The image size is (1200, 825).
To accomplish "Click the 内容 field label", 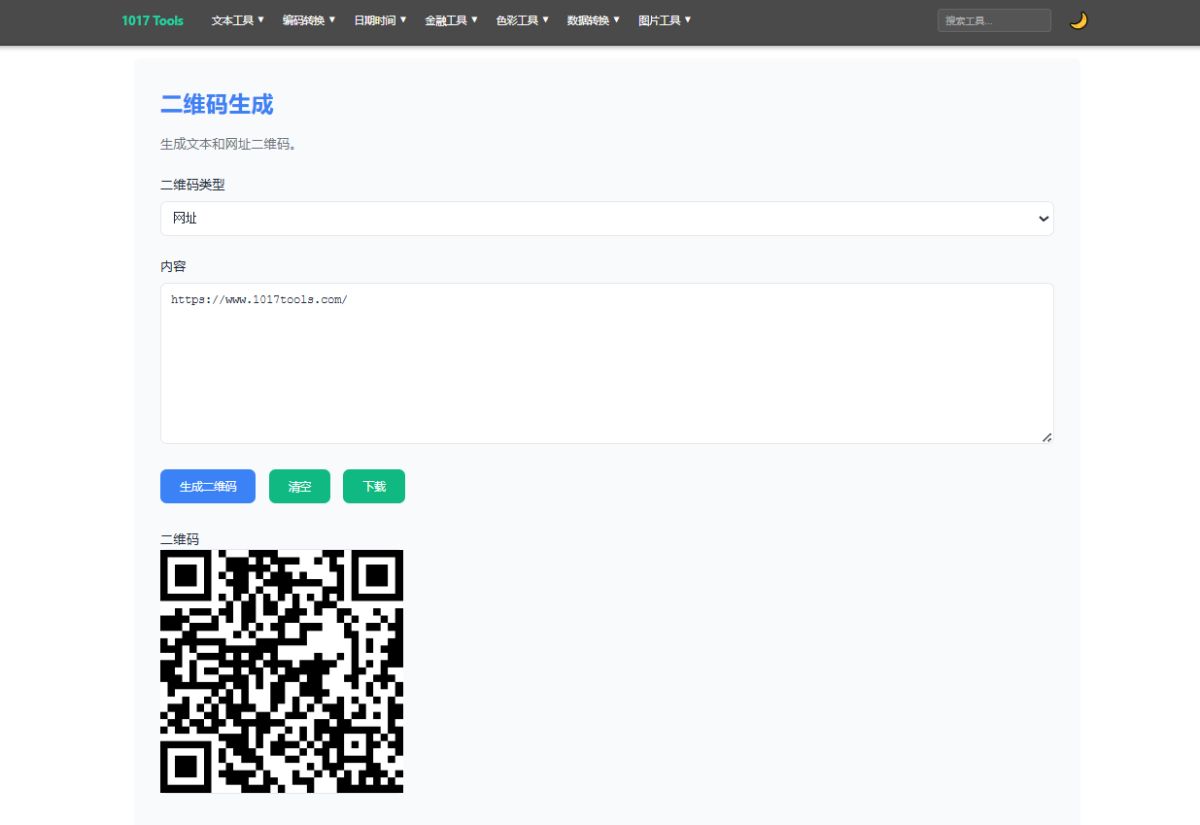I will tap(171, 266).
